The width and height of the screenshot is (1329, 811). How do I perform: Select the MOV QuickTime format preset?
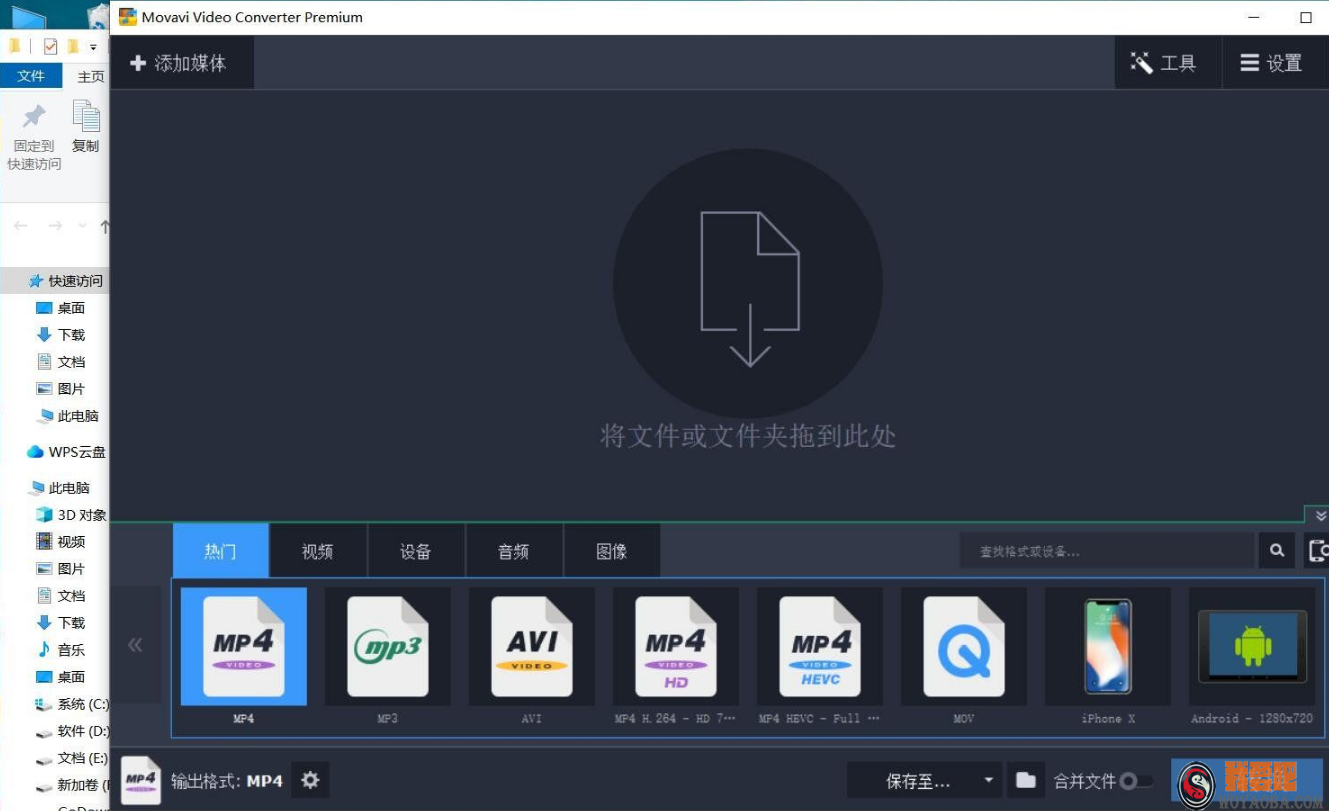pos(963,646)
